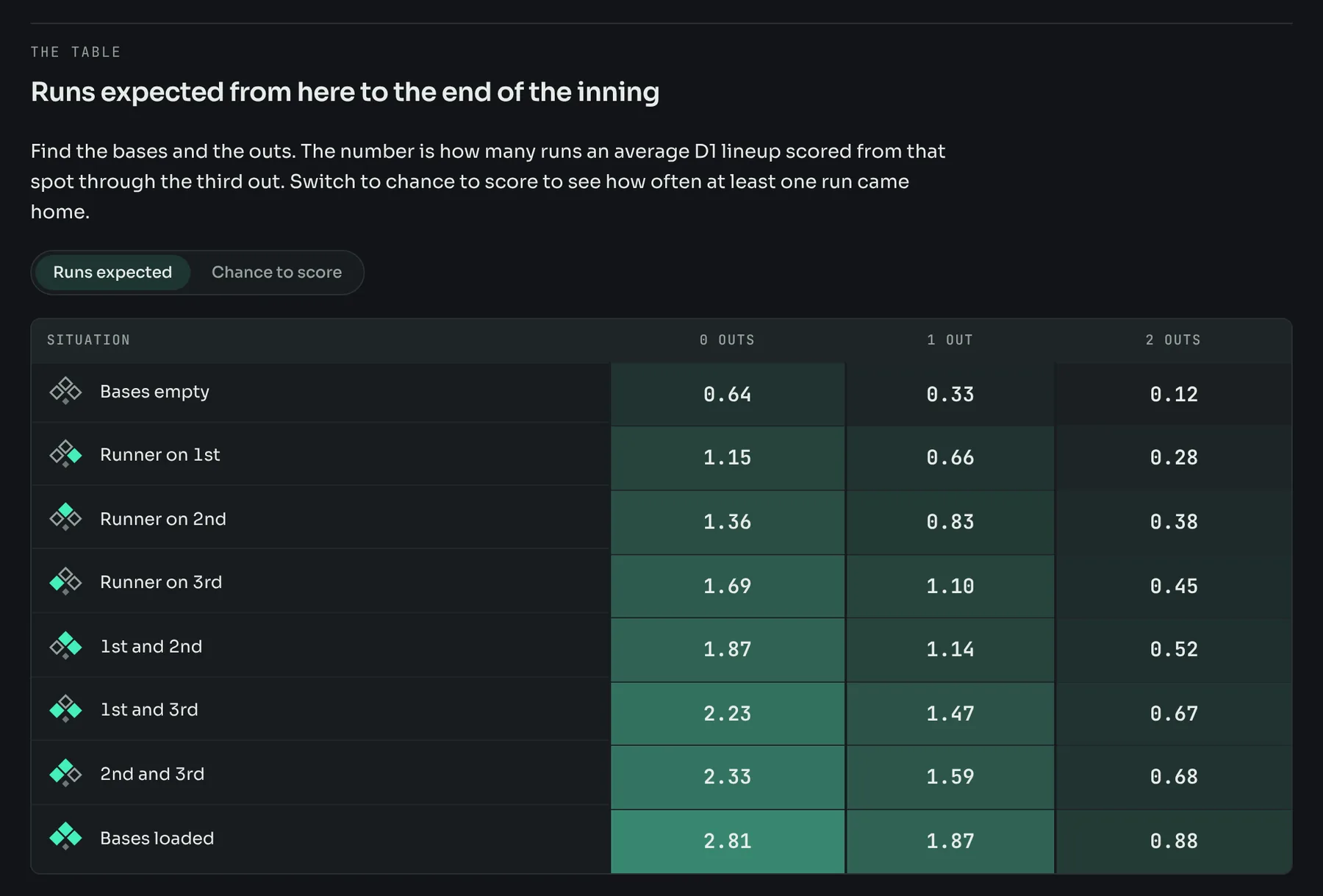Click the 0.83 runner on 2nd cell

click(950, 522)
